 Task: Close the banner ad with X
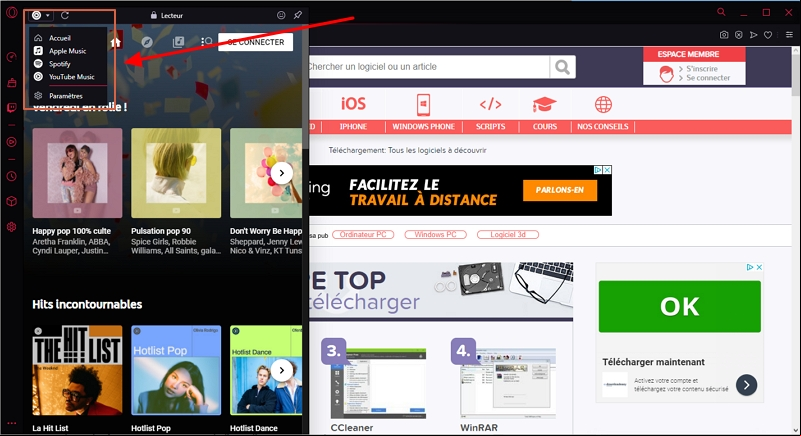(x=607, y=170)
